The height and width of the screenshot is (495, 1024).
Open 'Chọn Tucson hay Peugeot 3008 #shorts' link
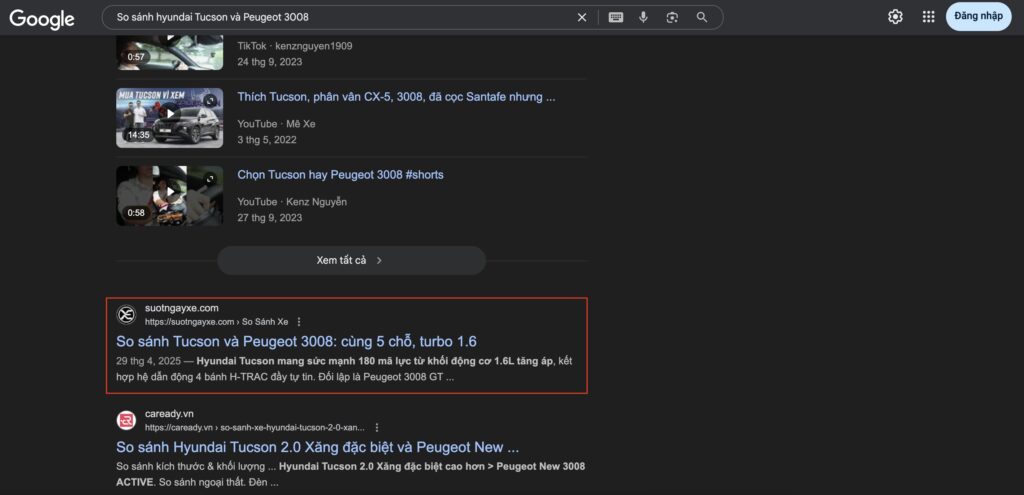click(340, 175)
